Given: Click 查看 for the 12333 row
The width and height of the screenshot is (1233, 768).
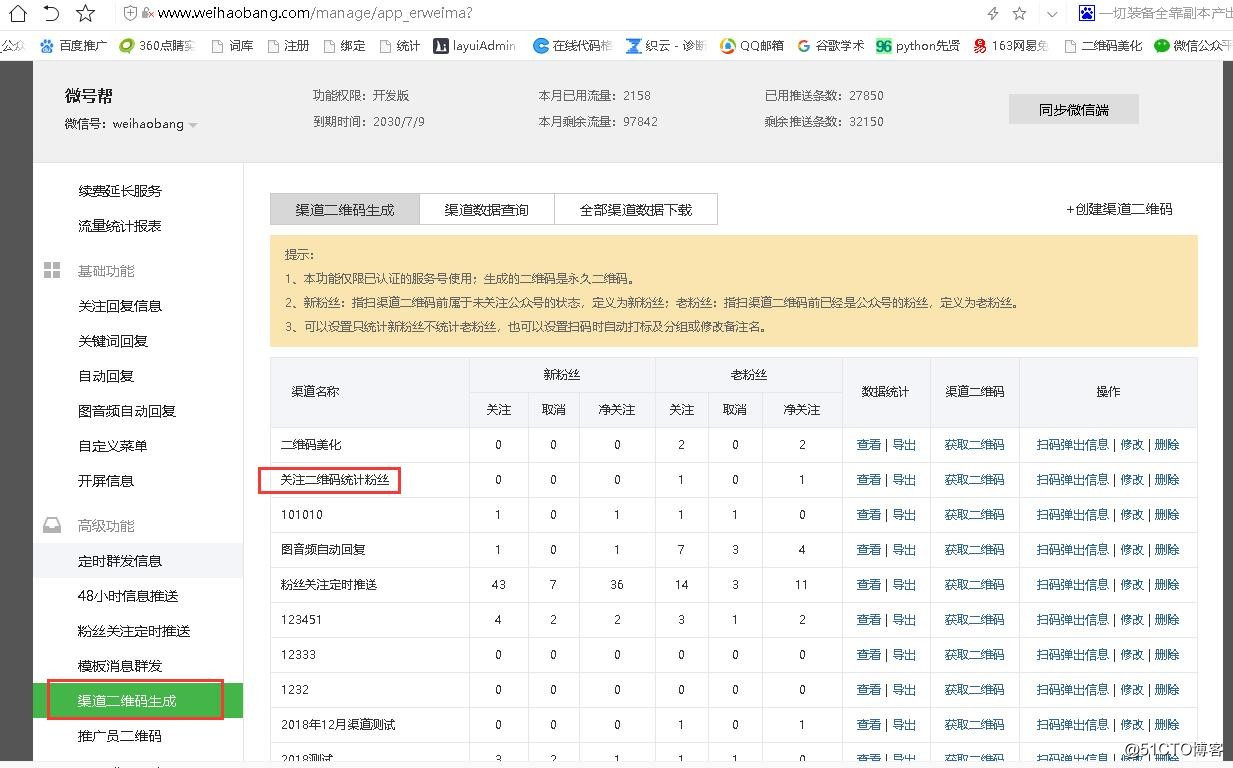Looking at the screenshot, I should point(869,655).
